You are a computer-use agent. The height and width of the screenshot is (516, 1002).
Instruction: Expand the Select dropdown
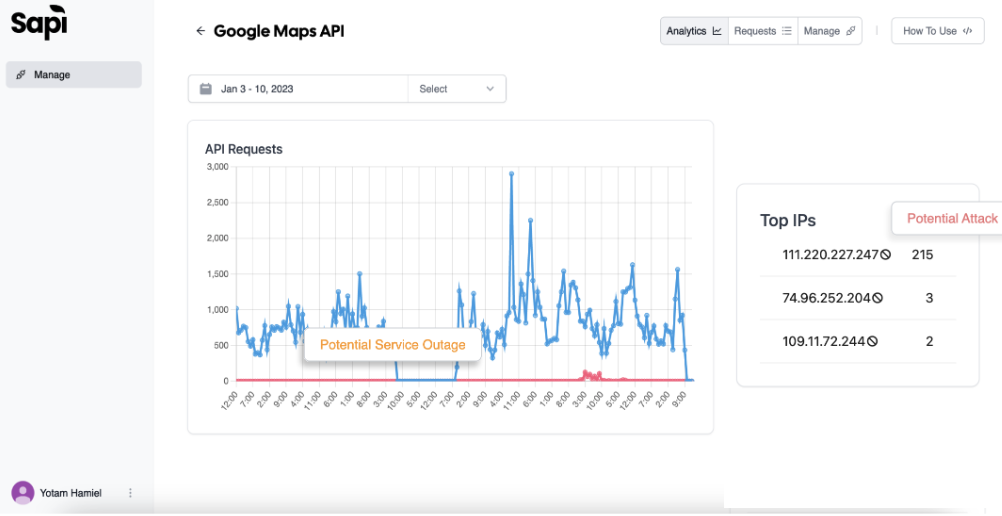point(457,89)
